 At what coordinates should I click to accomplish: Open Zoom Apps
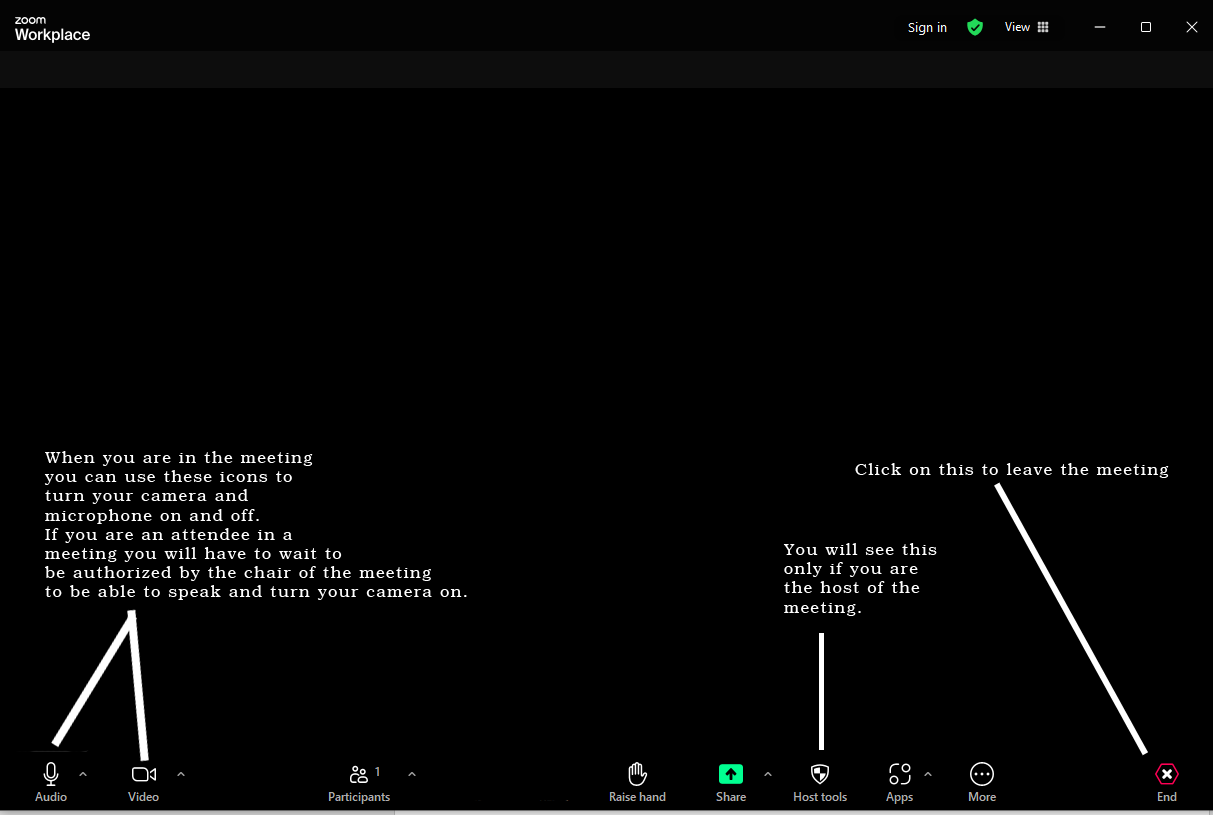[x=899, y=780]
